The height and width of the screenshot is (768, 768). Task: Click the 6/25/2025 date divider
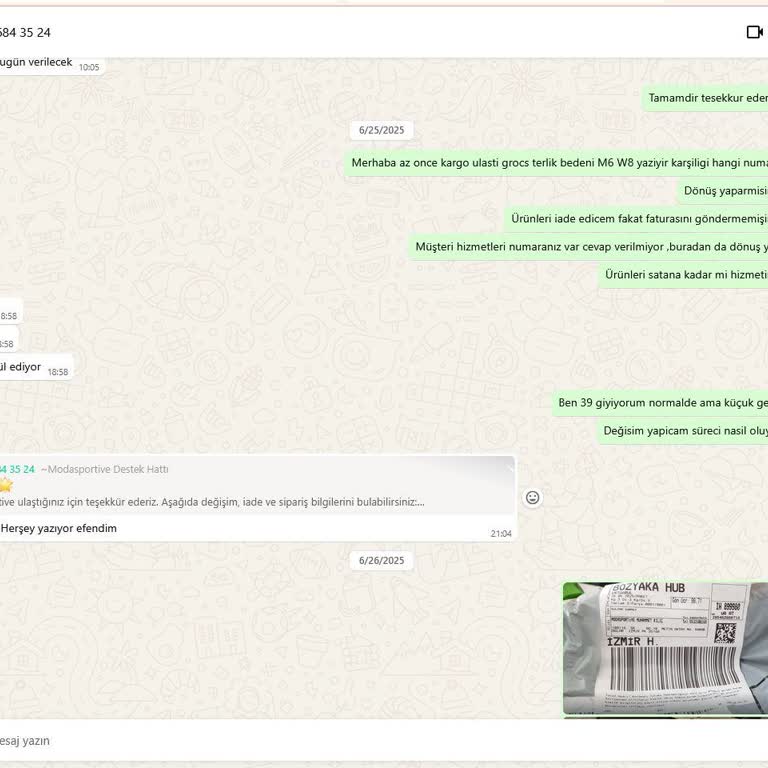[x=382, y=130]
